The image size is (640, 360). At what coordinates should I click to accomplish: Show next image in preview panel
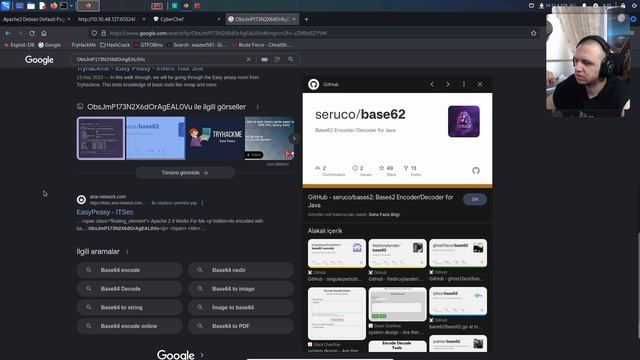click(x=448, y=84)
